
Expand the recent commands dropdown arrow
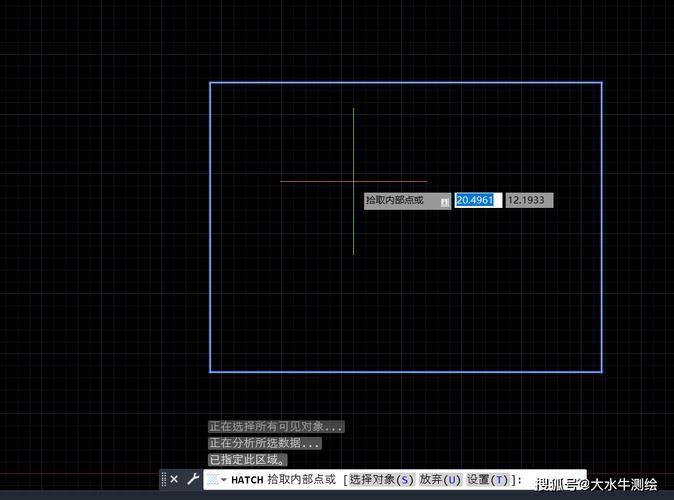point(224,481)
